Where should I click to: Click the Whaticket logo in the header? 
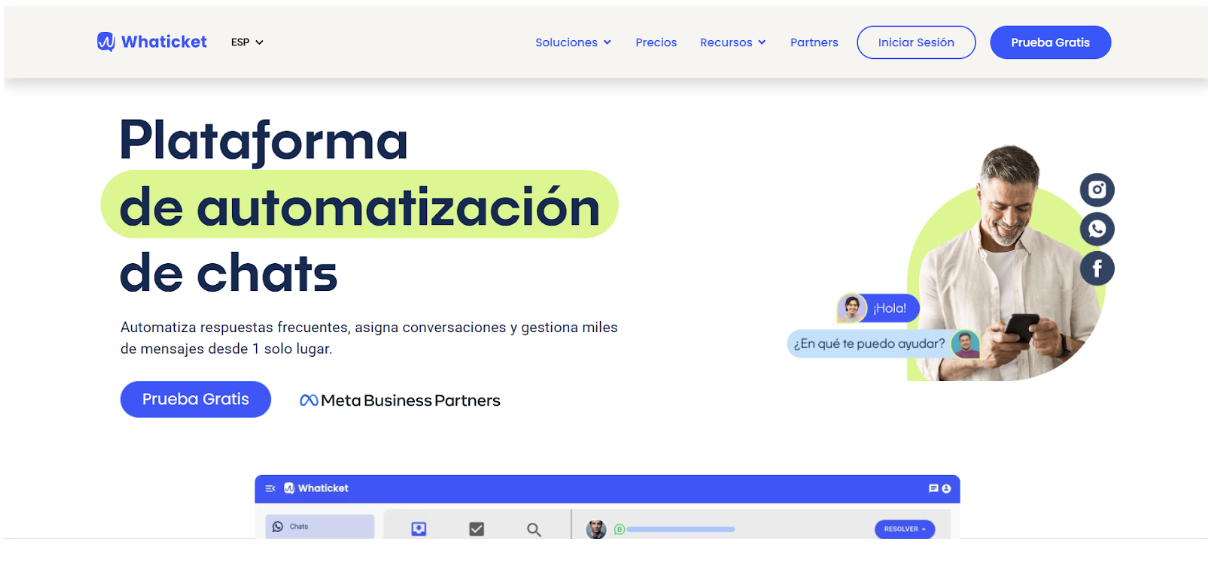click(x=152, y=42)
